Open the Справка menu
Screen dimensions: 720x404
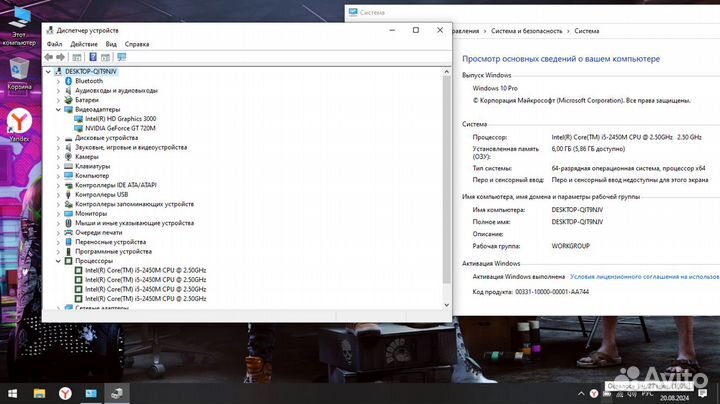coord(137,44)
